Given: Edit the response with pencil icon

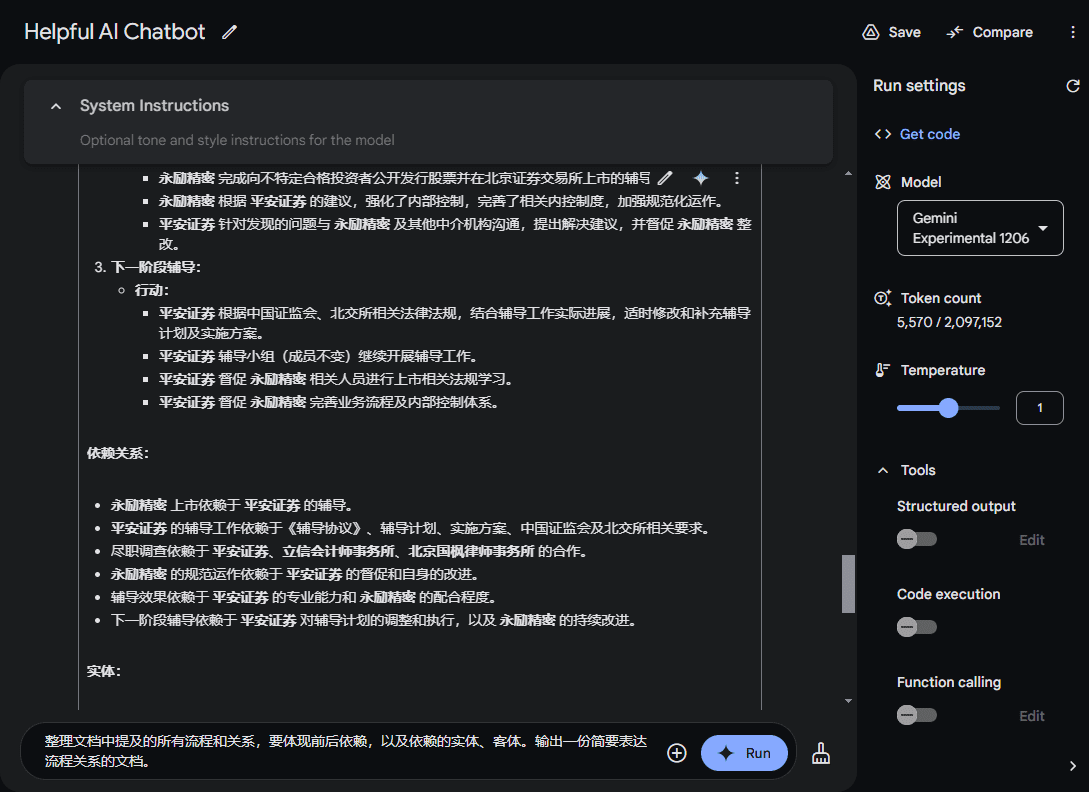Looking at the screenshot, I should tap(665, 178).
